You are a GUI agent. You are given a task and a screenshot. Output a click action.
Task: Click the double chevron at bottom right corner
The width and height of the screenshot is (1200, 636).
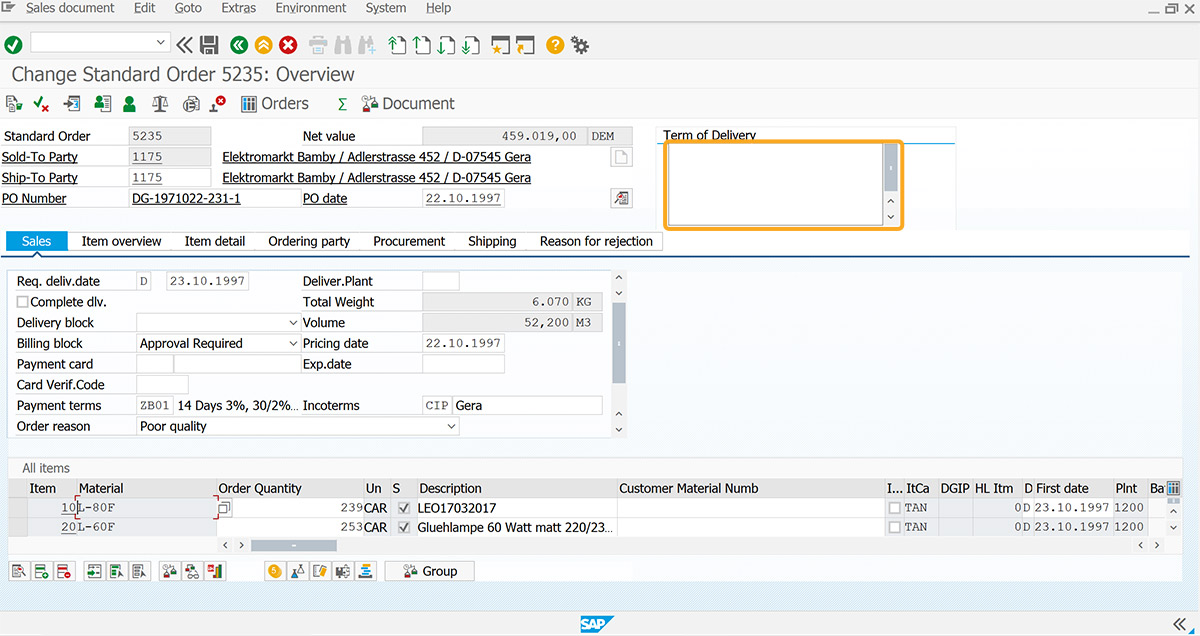pos(1180,624)
